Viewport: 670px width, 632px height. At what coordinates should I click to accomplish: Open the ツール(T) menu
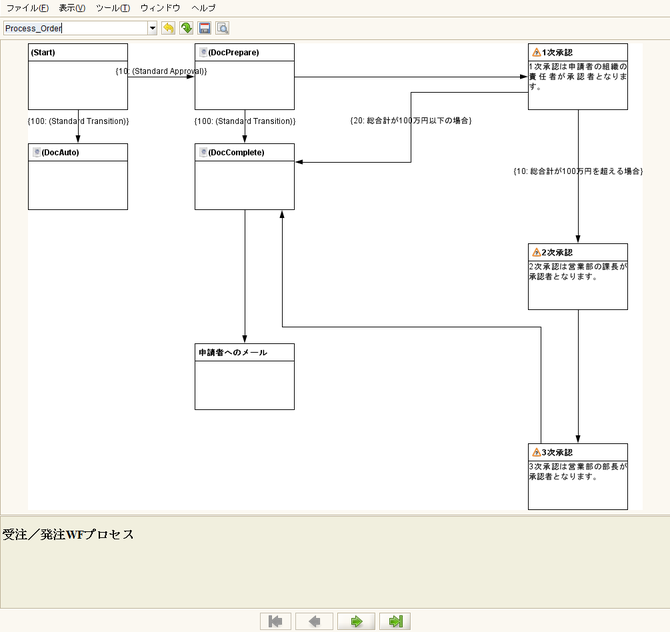point(113,8)
